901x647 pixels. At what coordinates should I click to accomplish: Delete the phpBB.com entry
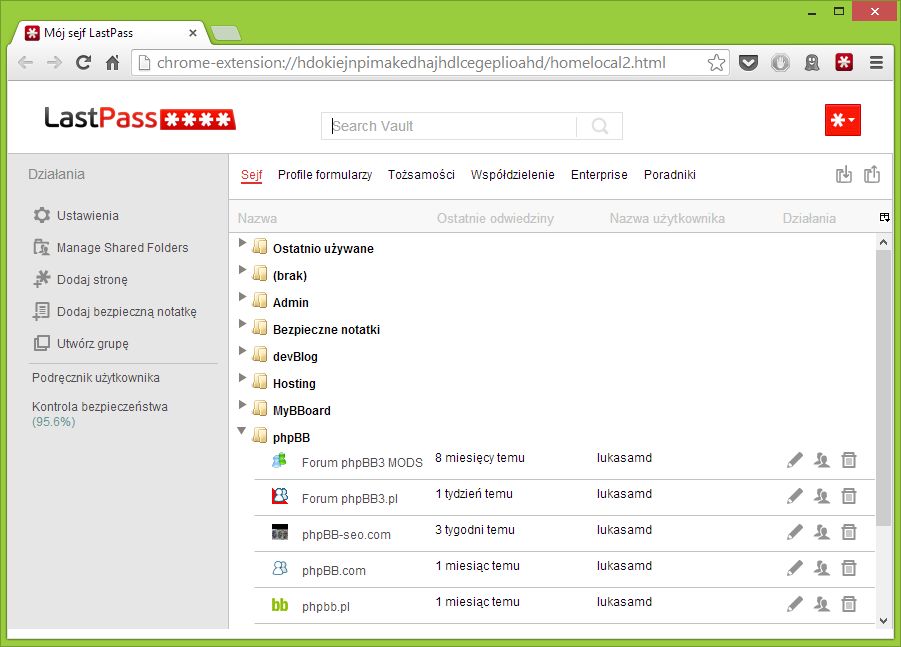click(x=849, y=568)
